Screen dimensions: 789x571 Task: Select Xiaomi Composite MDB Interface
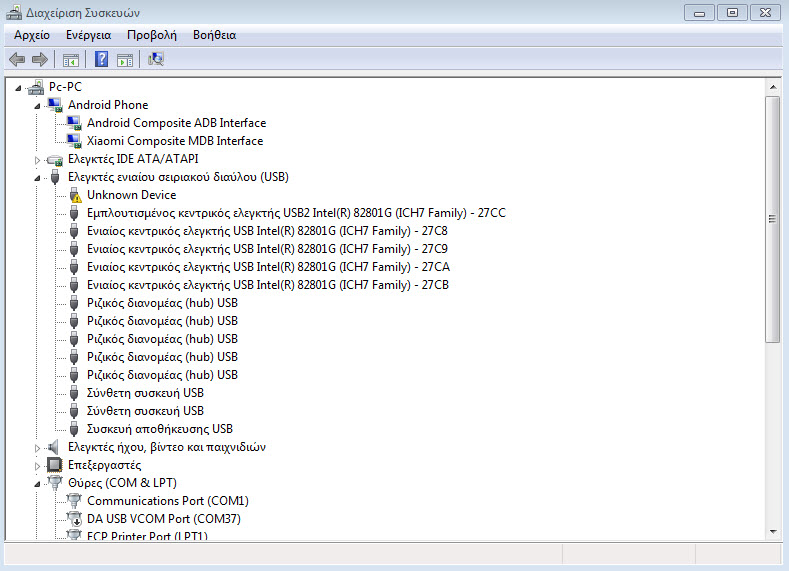[175, 141]
